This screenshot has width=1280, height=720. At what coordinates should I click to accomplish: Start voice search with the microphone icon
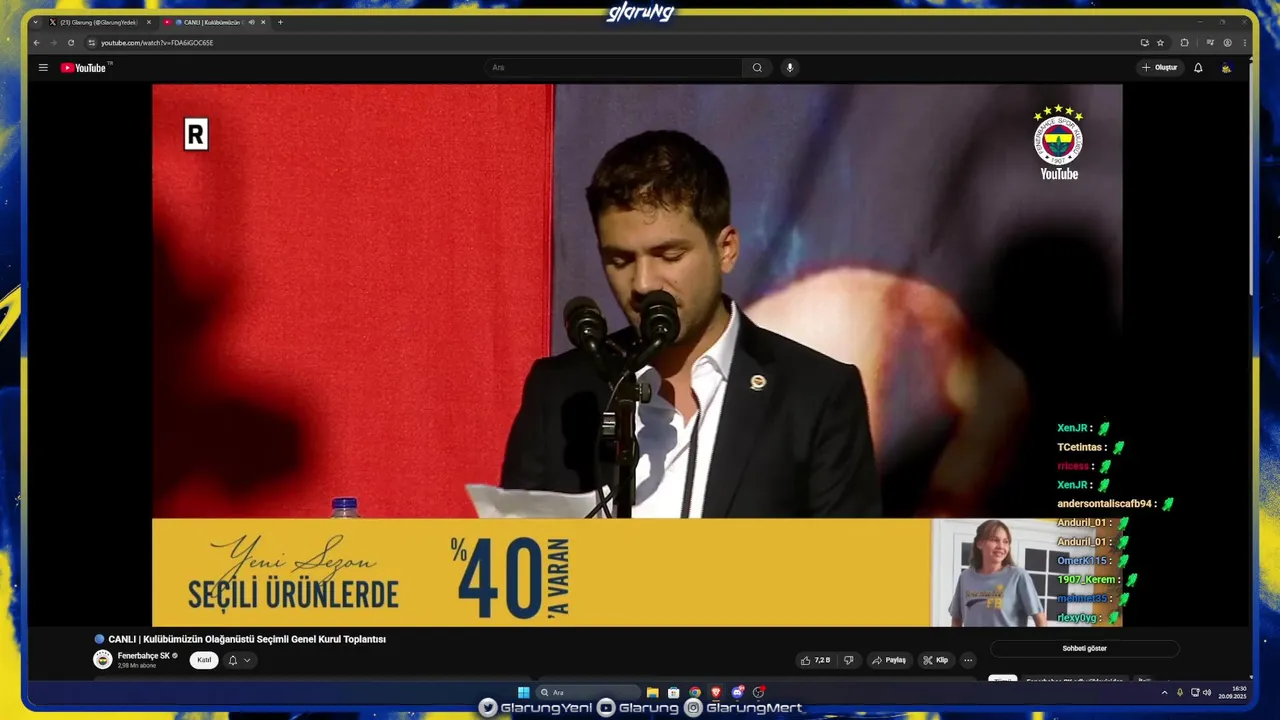click(x=789, y=68)
